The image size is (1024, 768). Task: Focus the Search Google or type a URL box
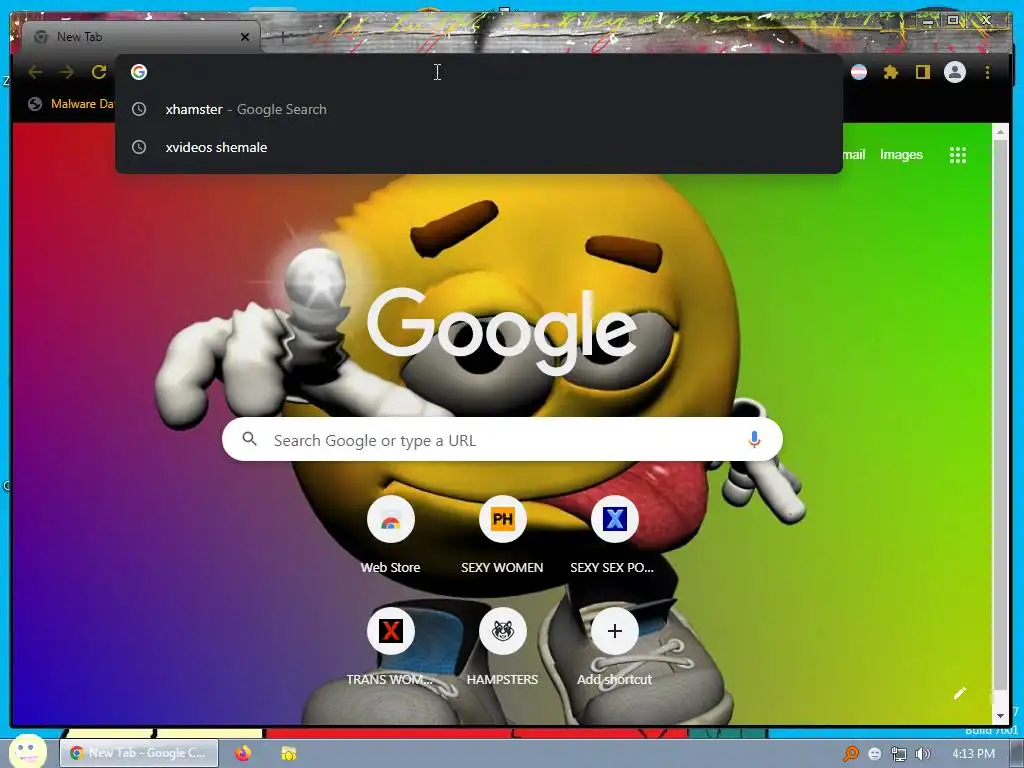(502, 440)
